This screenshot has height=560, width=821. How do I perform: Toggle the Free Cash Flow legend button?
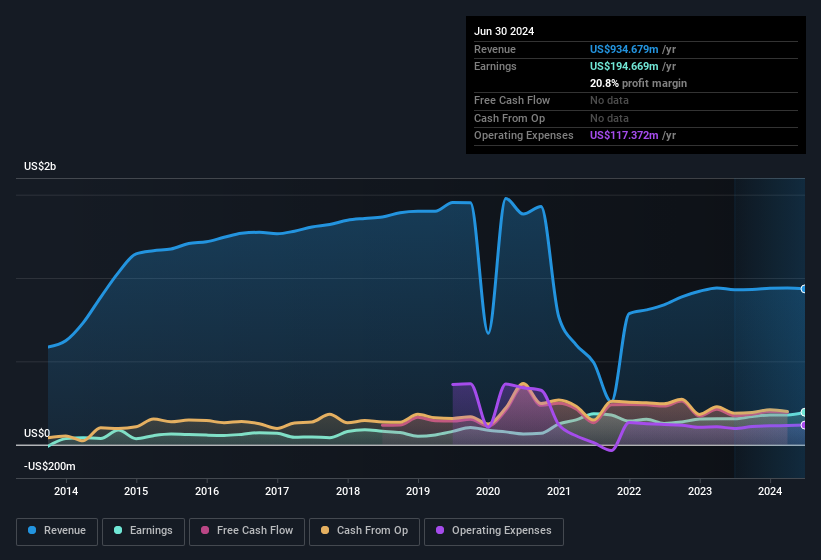pos(247,531)
